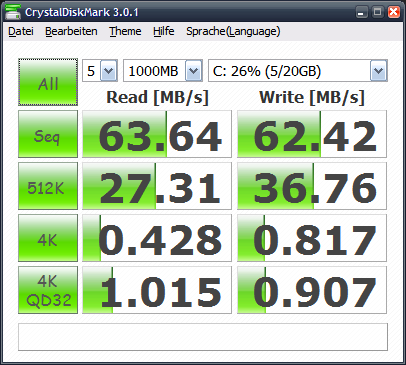This screenshot has height=365, width=406.
Task: Click the 4K QD32 write value 0.907
Action: click(312, 290)
